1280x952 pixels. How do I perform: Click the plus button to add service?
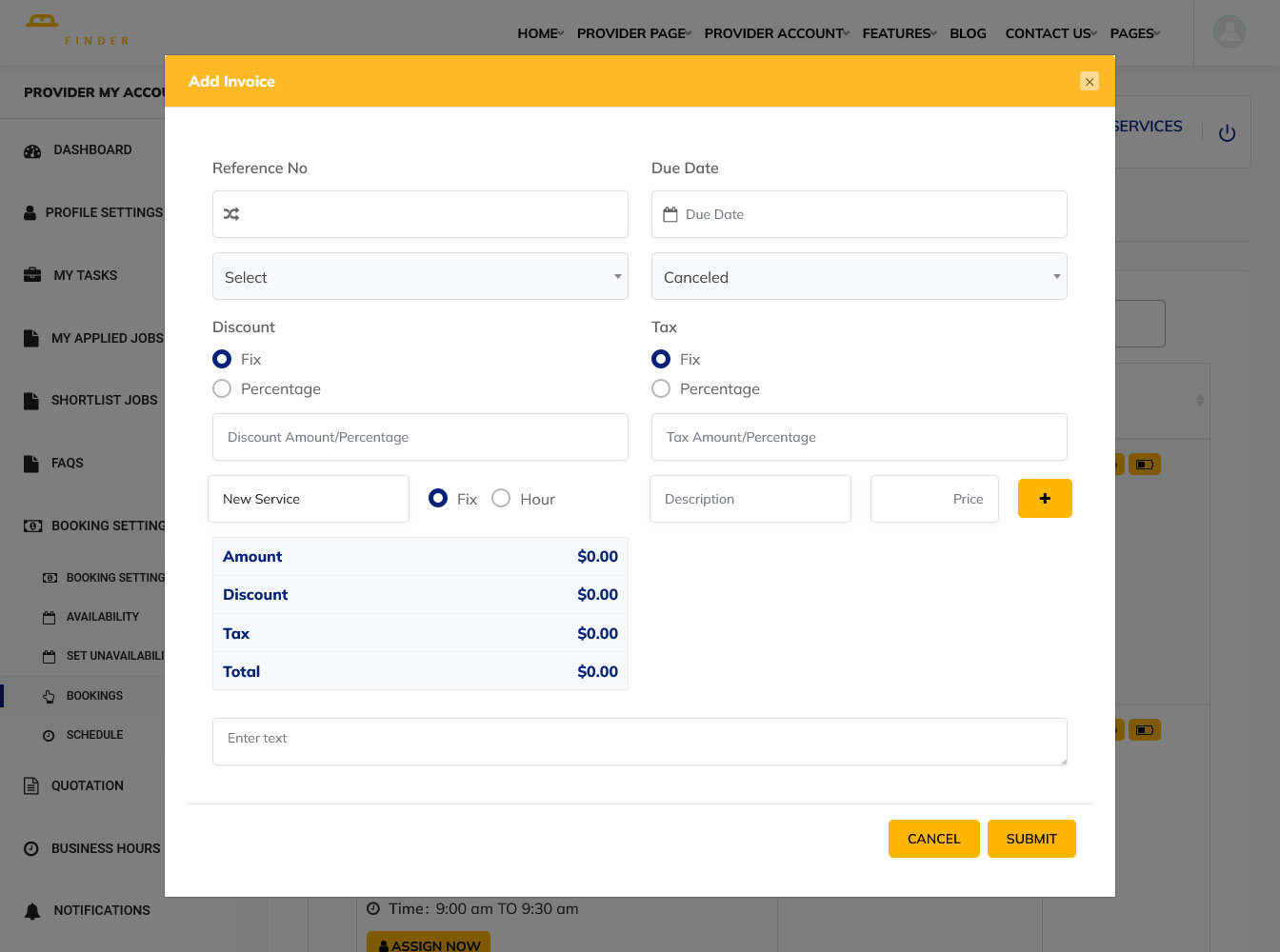tap(1045, 499)
